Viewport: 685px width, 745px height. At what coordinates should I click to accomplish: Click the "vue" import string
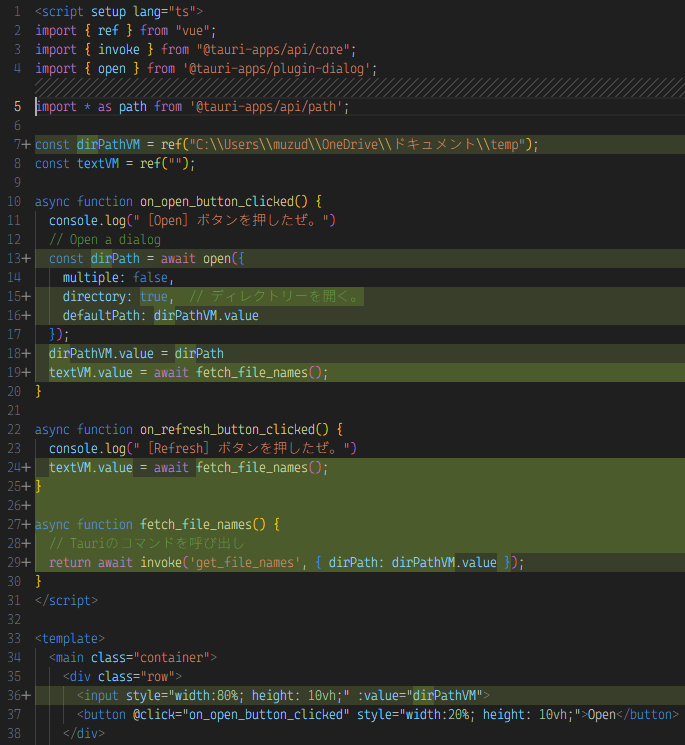tap(192, 30)
